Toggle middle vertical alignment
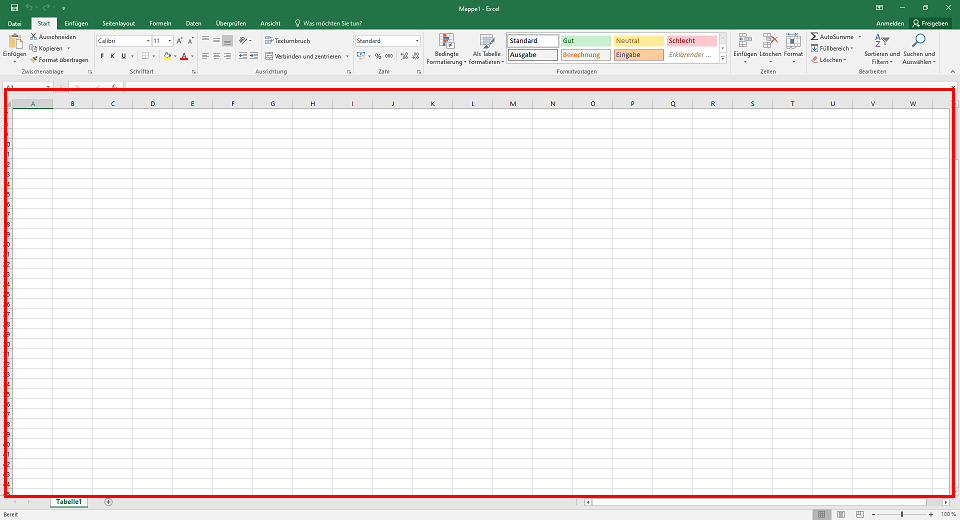 tap(217, 40)
